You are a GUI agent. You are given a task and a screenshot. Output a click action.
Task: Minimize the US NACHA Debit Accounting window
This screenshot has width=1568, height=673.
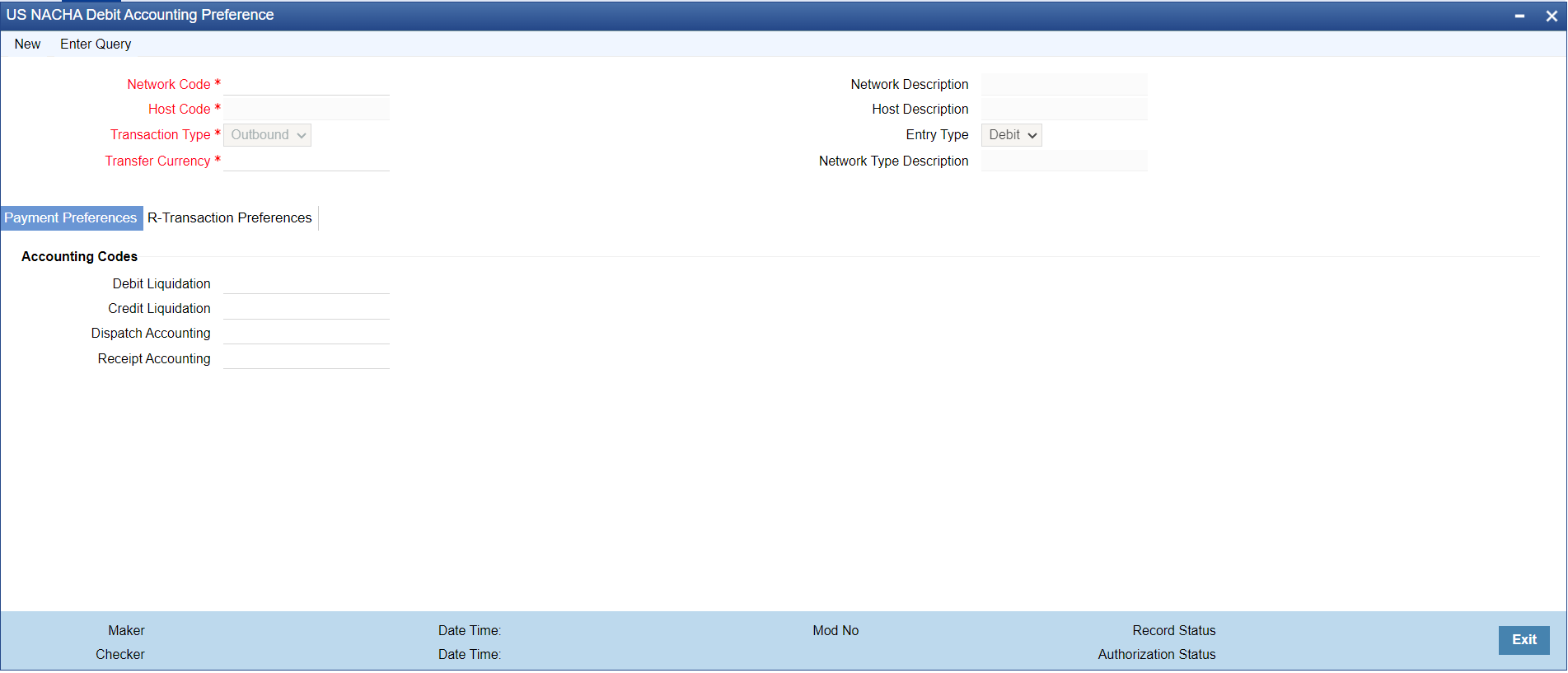click(x=1519, y=16)
